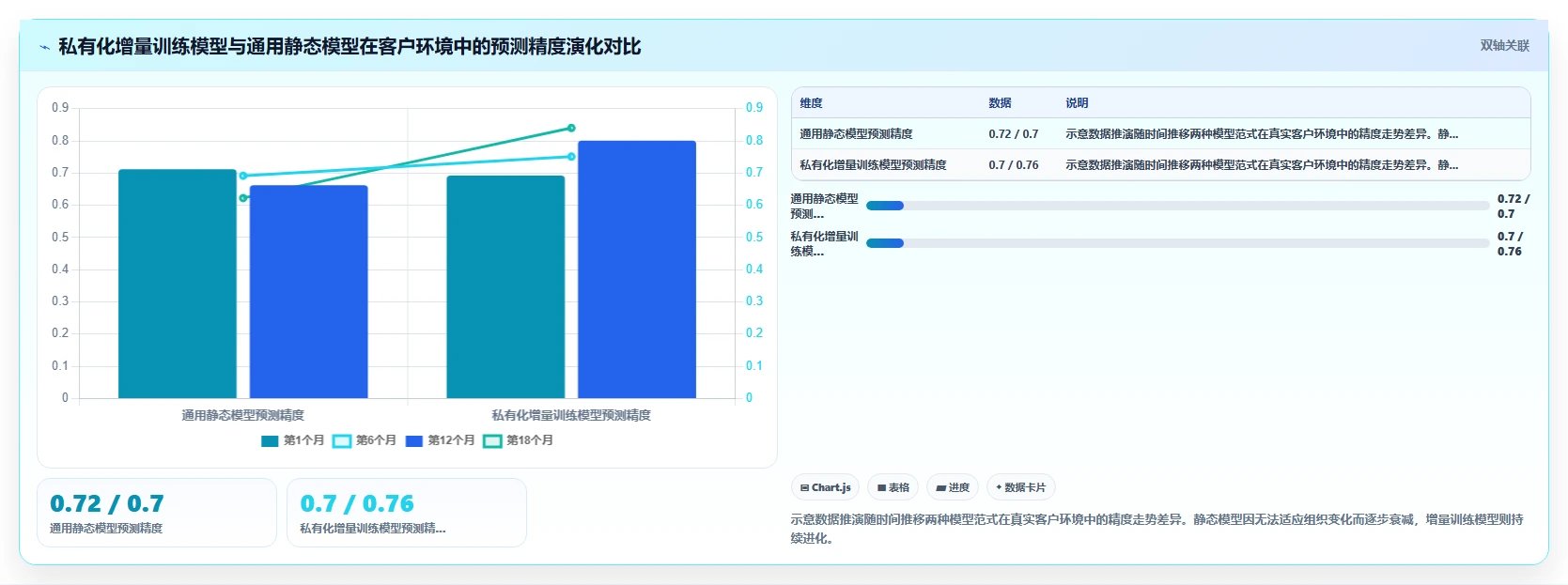
Task: Click the panel title 私有化增量训练模型与通用静态模型
Action: tap(349, 47)
